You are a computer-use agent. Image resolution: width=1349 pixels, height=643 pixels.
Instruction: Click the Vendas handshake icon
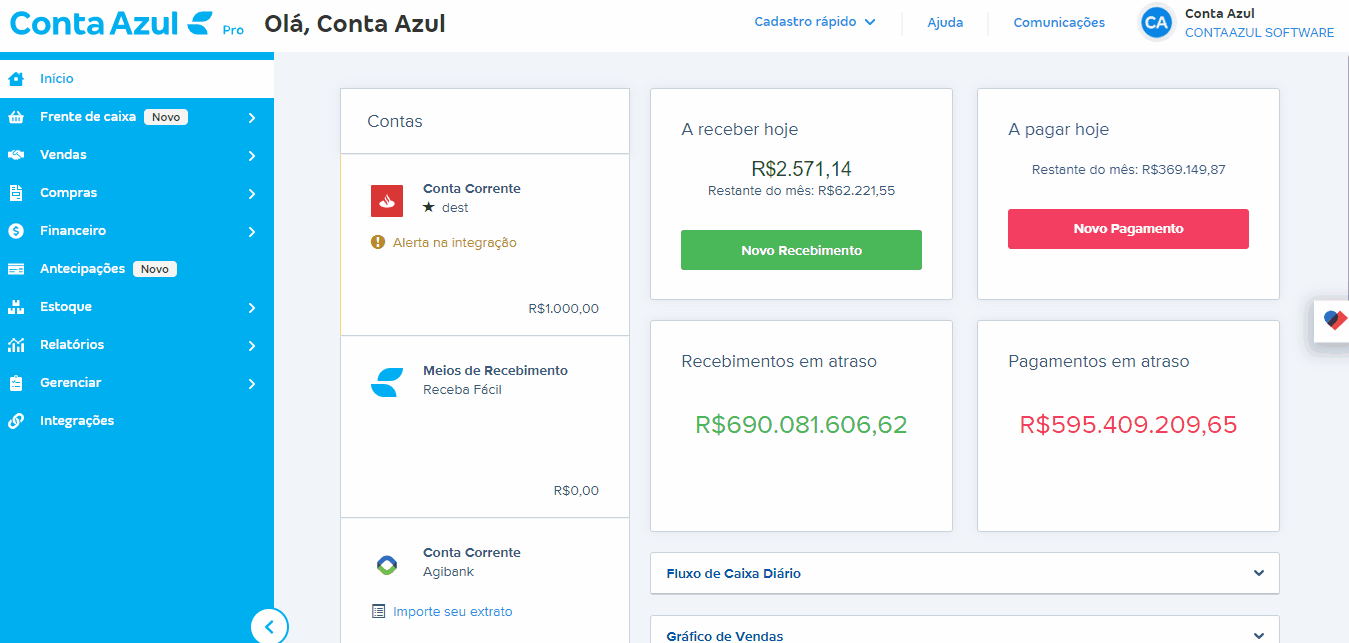[x=16, y=155]
